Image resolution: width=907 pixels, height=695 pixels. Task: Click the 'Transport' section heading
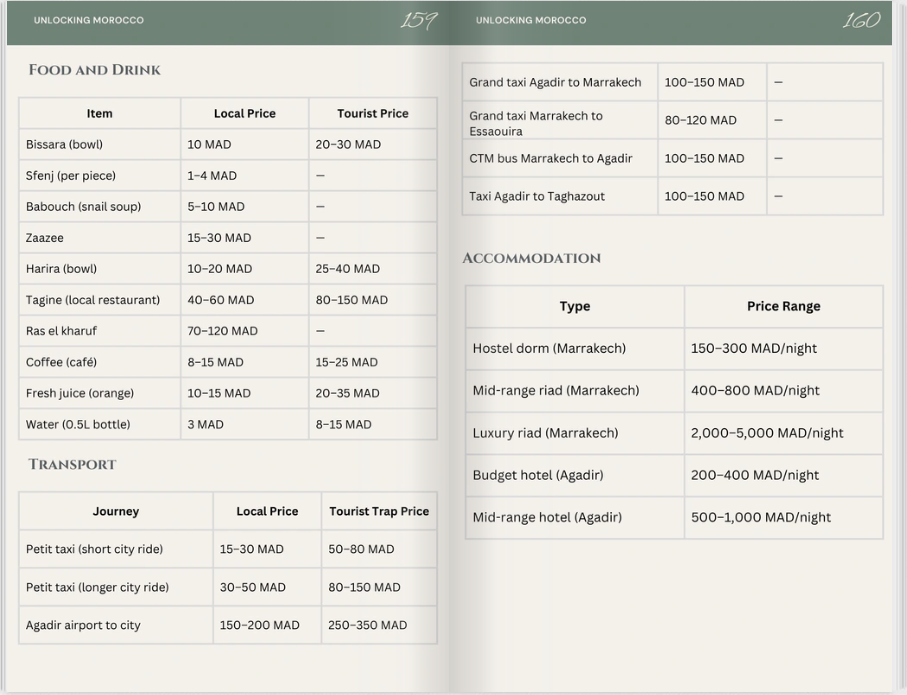[72, 465]
